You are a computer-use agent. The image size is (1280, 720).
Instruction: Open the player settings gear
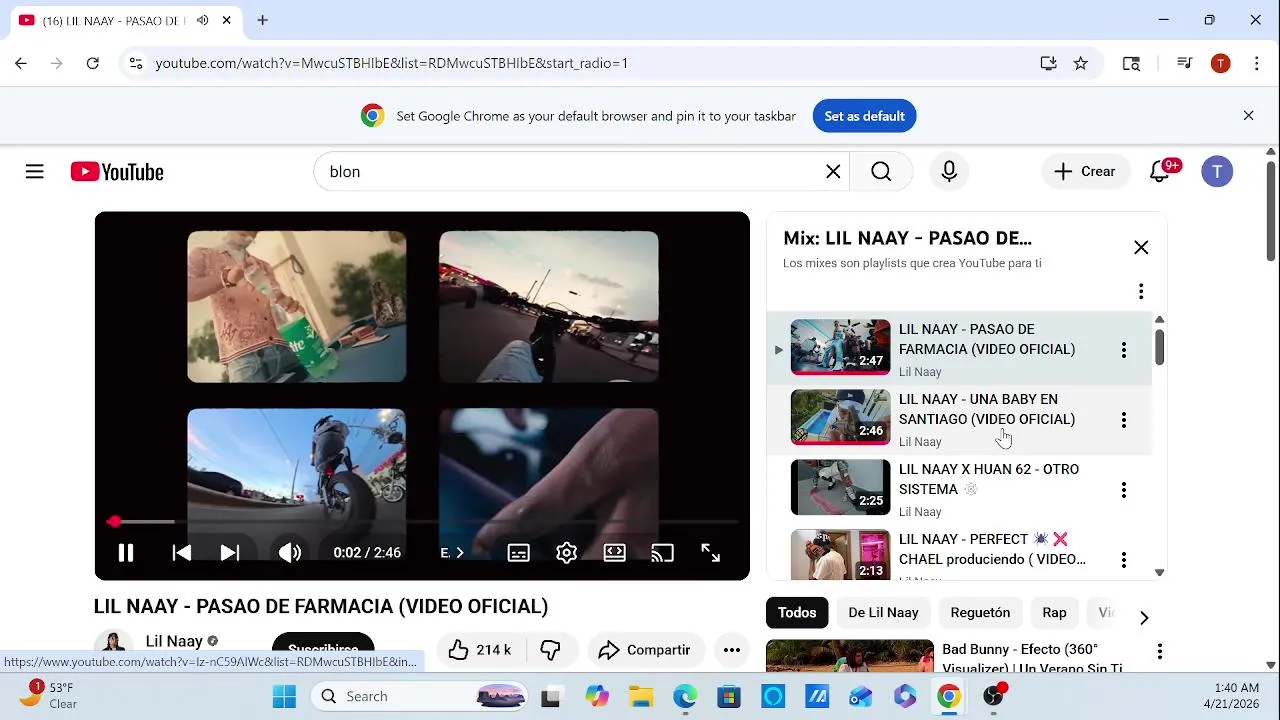point(567,553)
